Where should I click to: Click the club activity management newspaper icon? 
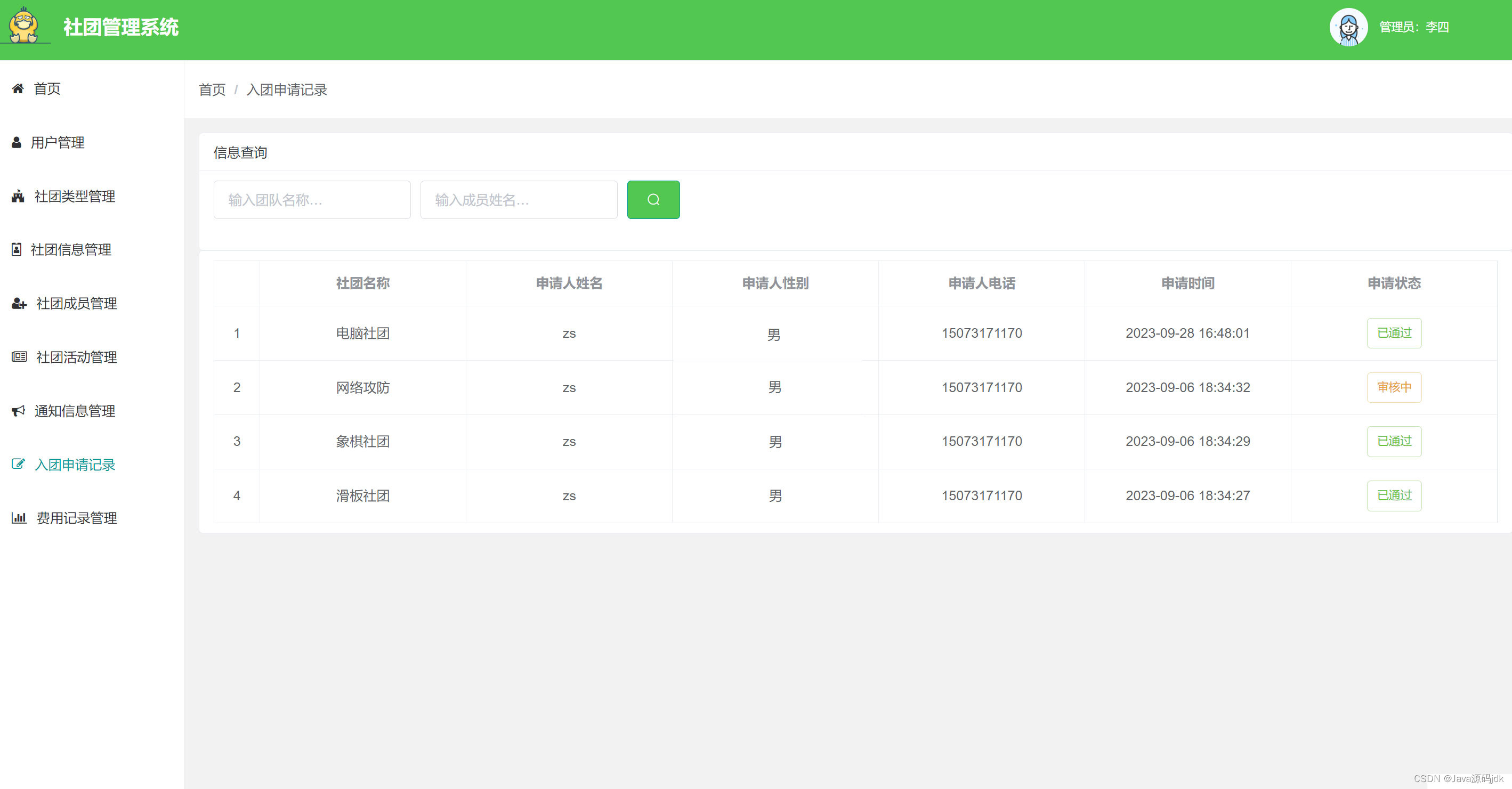pos(19,356)
